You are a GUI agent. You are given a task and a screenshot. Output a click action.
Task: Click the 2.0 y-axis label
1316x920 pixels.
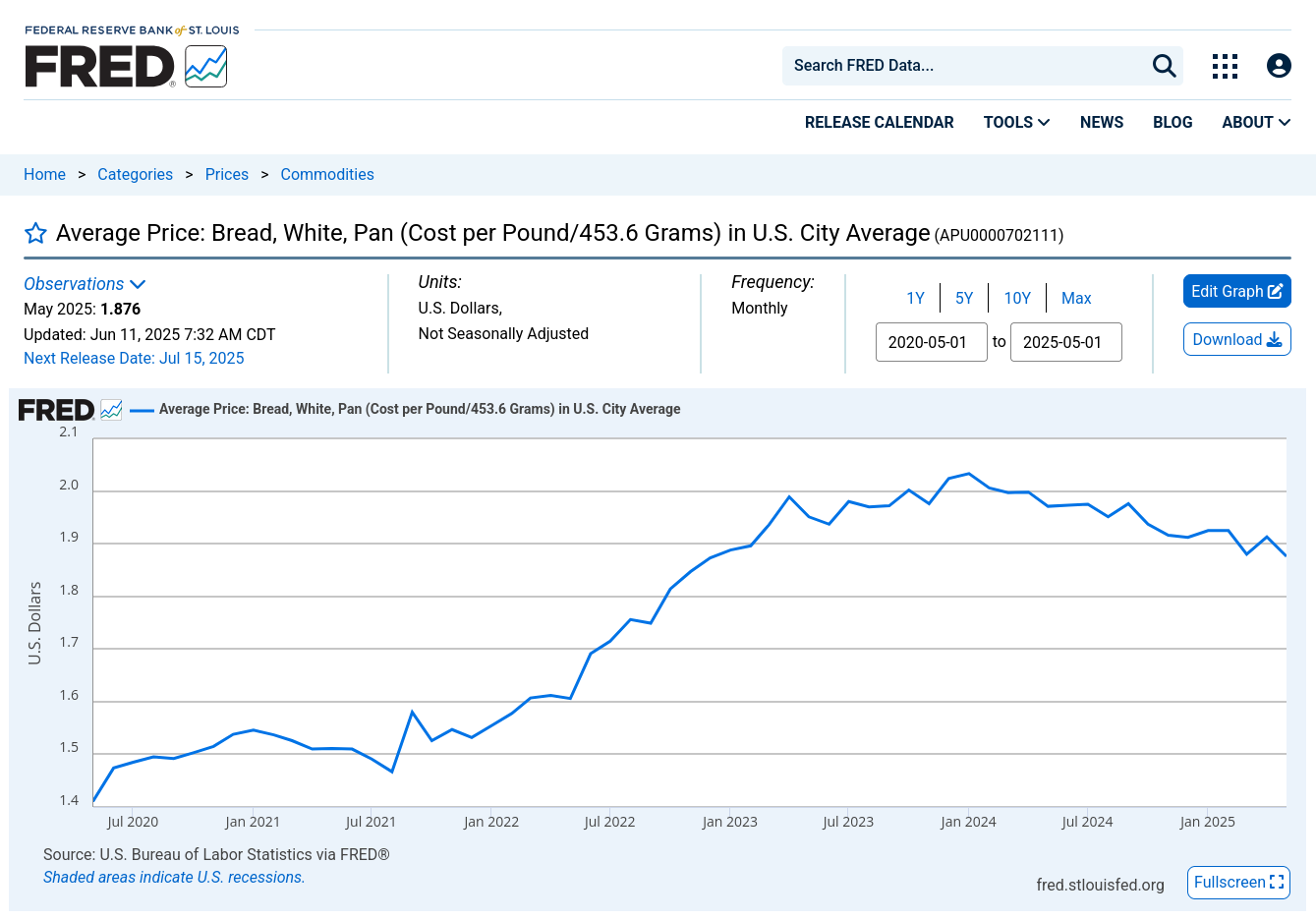click(69, 485)
